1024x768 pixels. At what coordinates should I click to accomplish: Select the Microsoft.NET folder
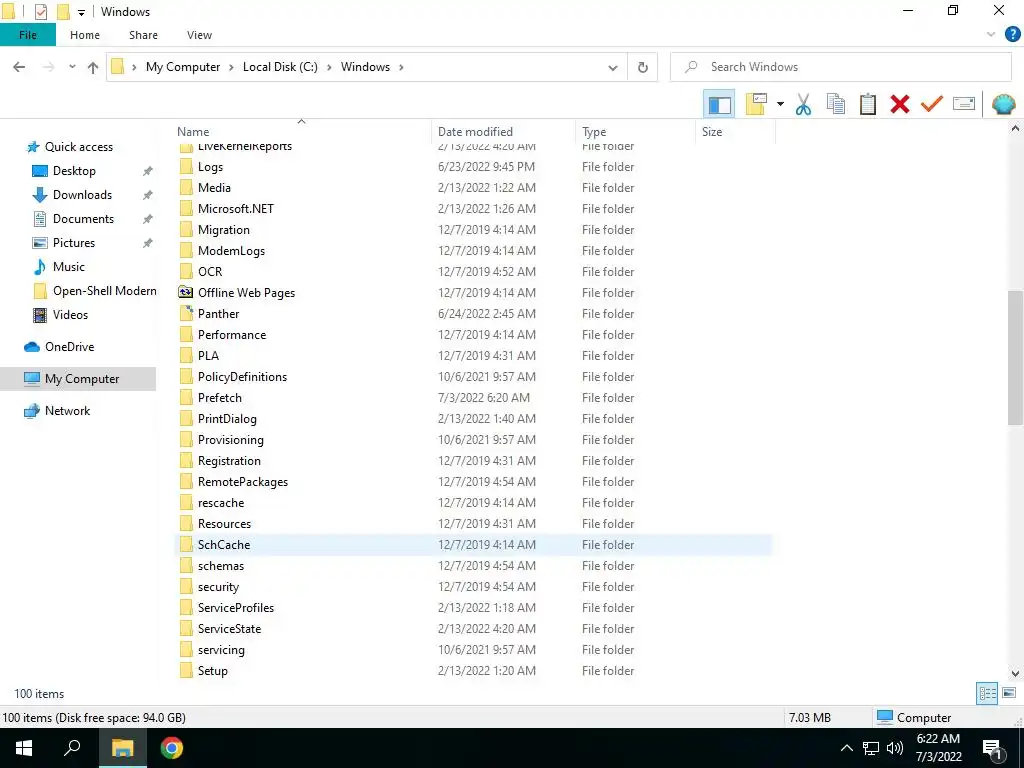[x=236, y=209]
